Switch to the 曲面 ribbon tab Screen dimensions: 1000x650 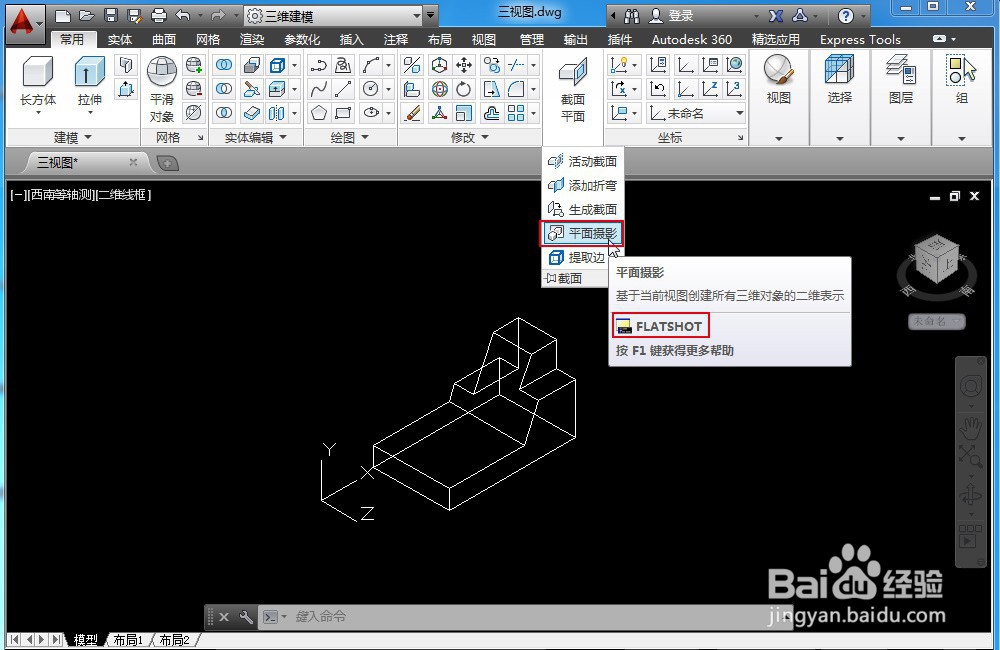pos(164,40)
